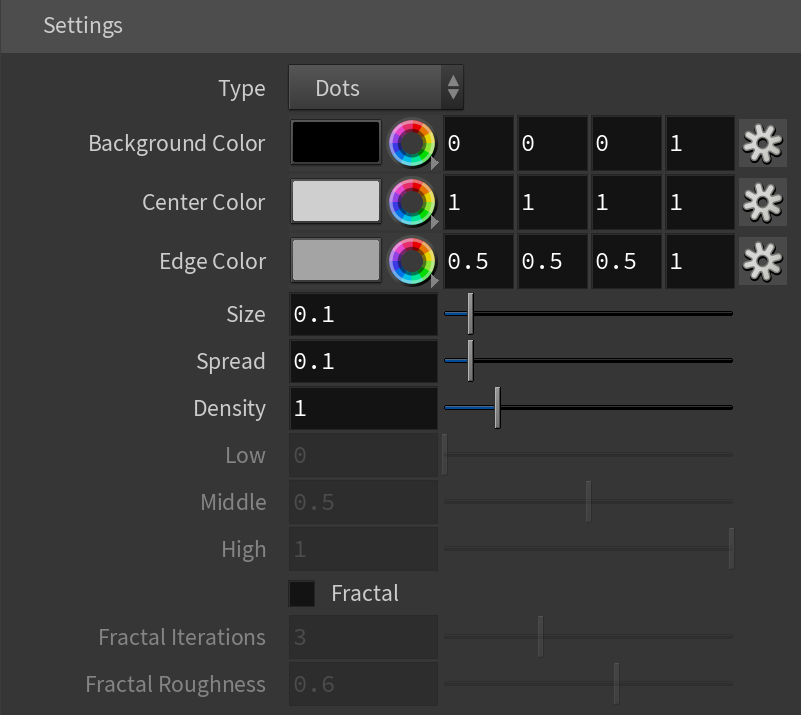
Task: Click gear icon beside Background Color values
Action: tap(763, 143)
